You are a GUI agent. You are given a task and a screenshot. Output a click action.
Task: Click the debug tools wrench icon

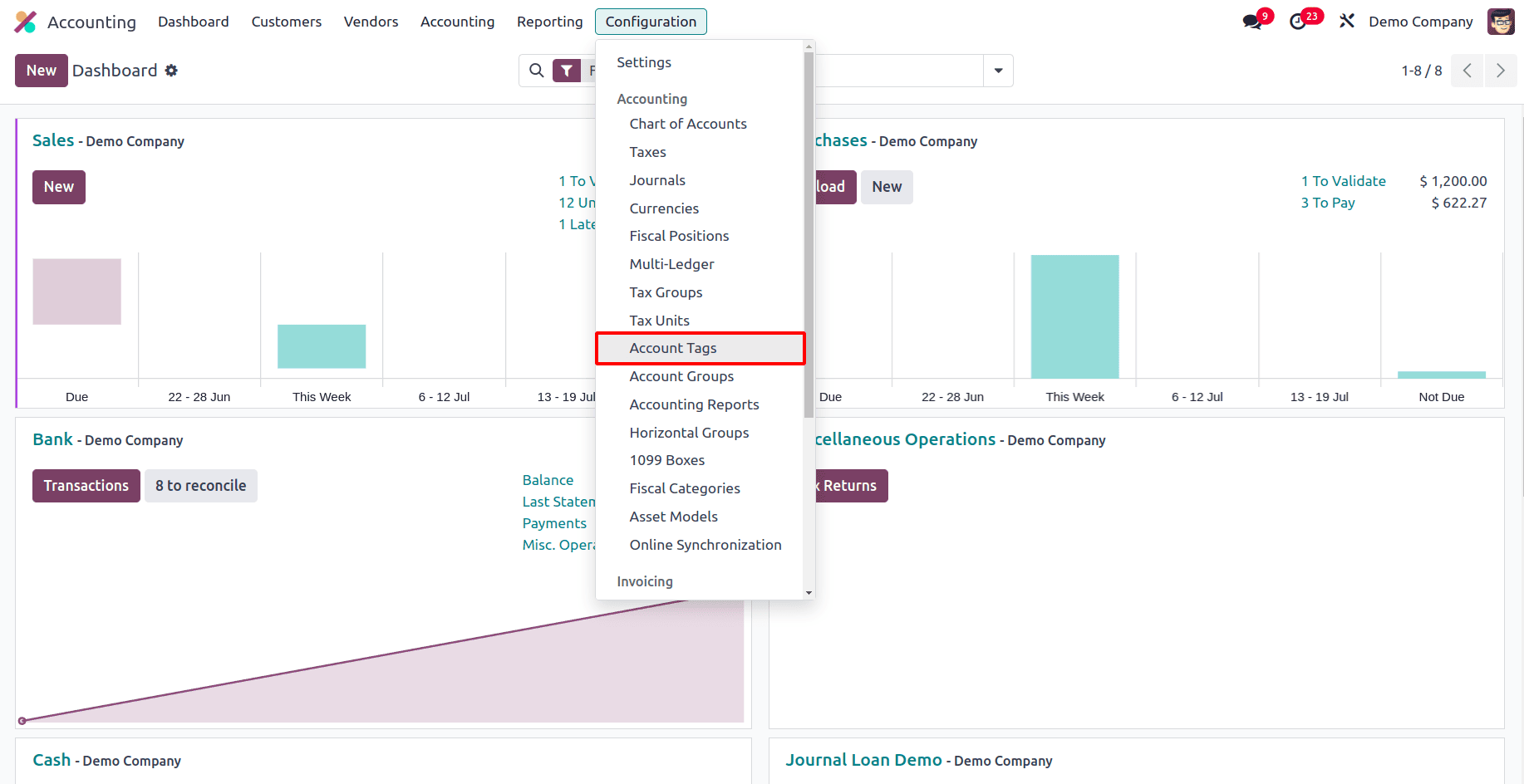[1347, 22]
